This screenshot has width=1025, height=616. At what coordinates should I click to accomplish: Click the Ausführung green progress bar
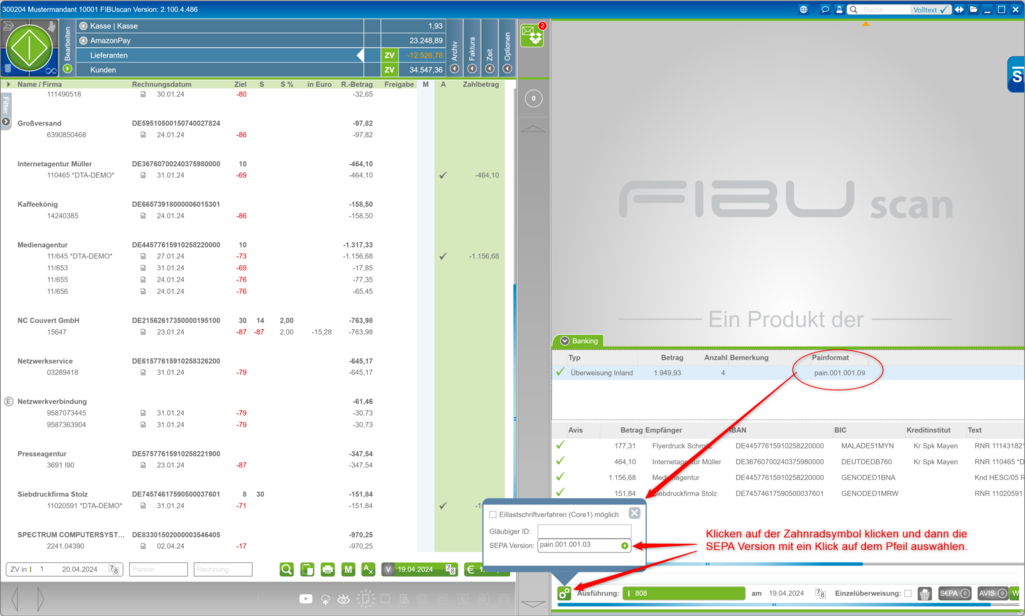(684, 593)
